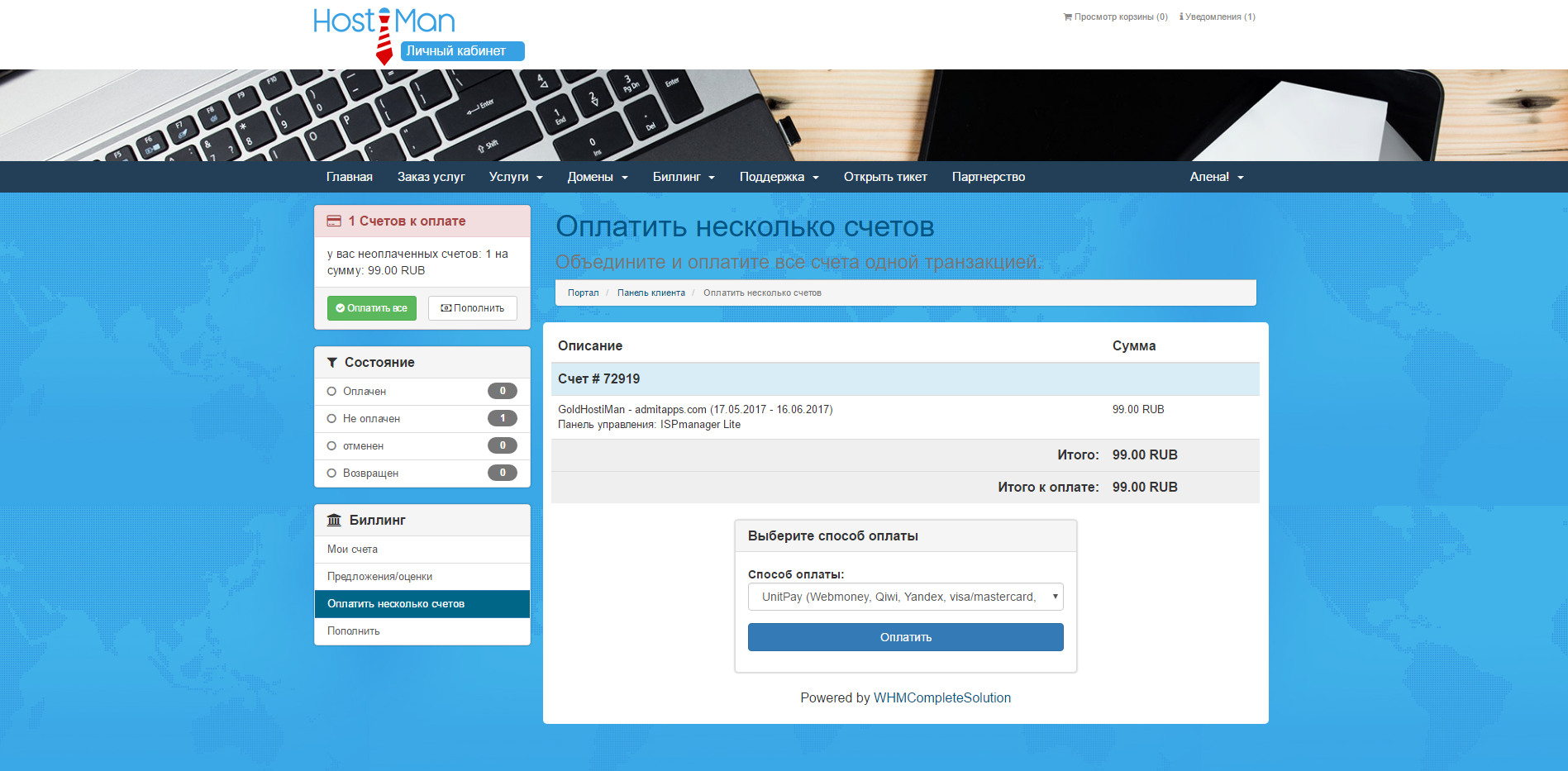This screenshot has width=1568, height=771.
Task: Click the white Пополнить button
Action: pos(473,308)
